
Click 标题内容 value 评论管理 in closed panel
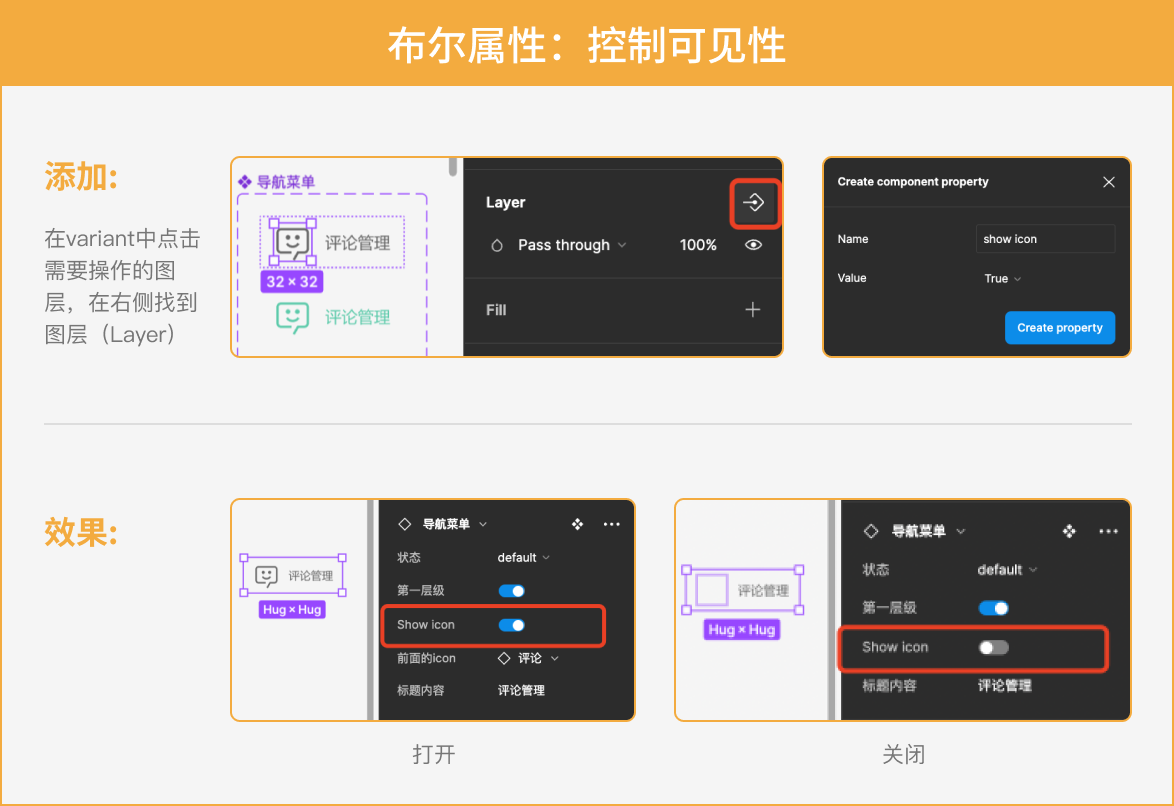point(1005,685)
